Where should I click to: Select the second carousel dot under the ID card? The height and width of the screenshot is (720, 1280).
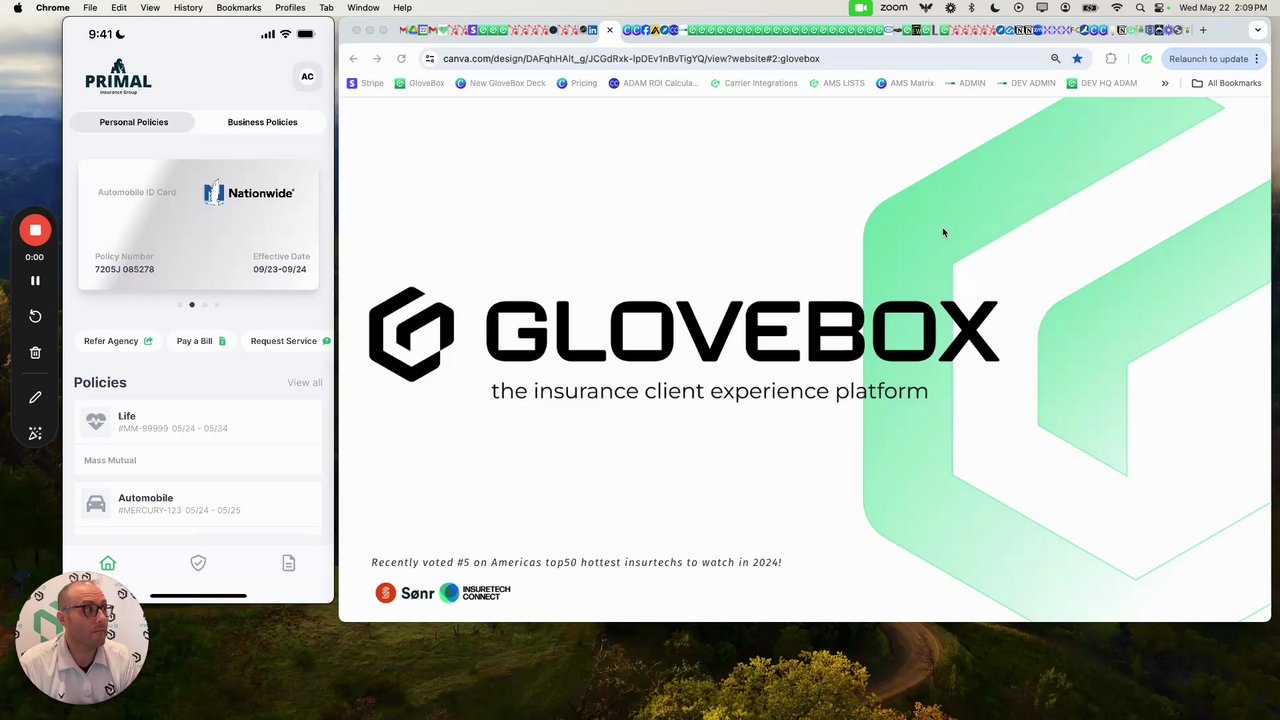(x=192, y=305)
